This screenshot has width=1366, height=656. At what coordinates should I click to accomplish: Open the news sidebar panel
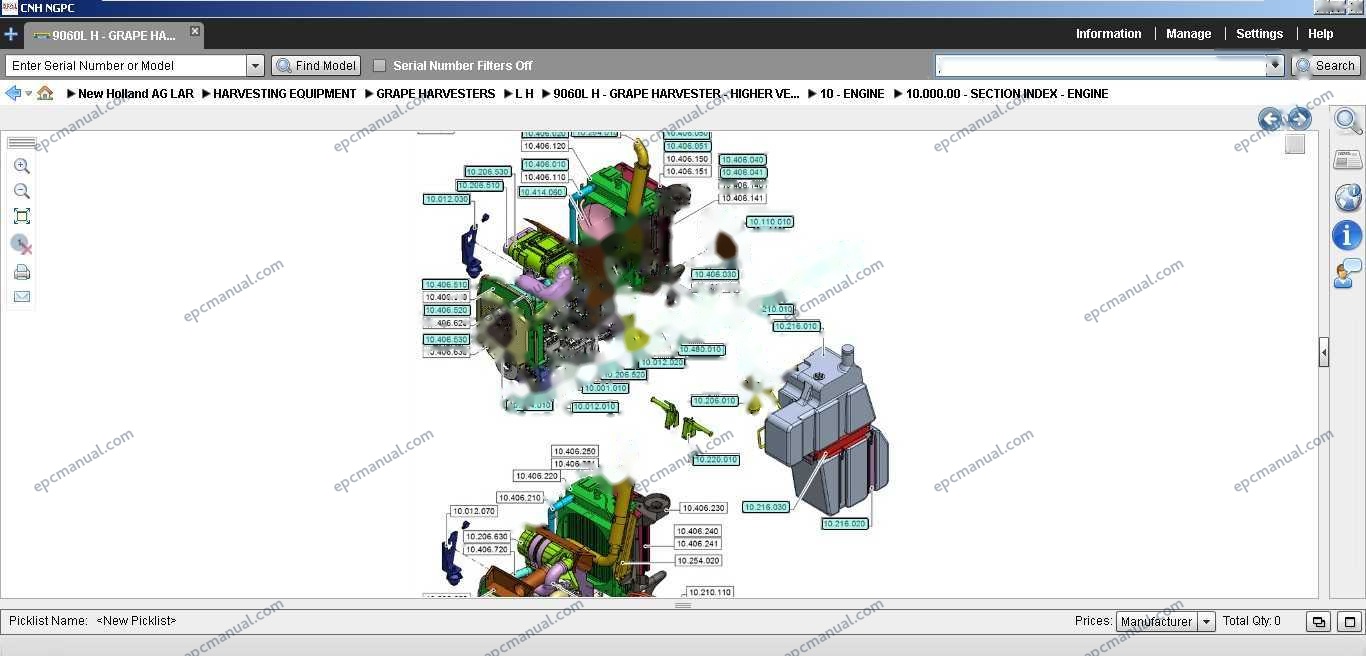tap(1348, 160)
